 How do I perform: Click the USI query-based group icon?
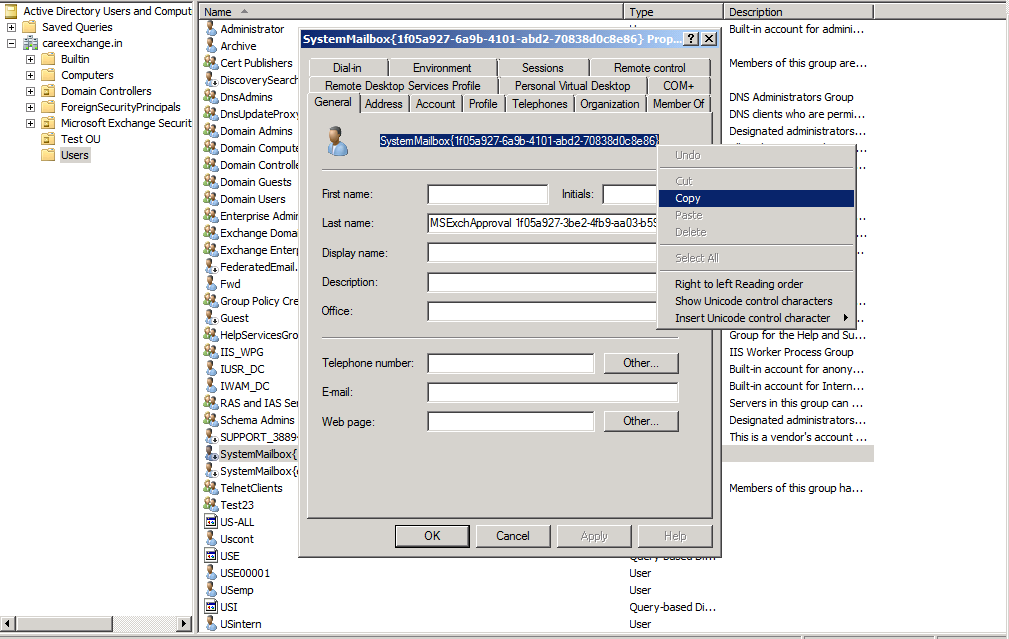pos(210,607)
